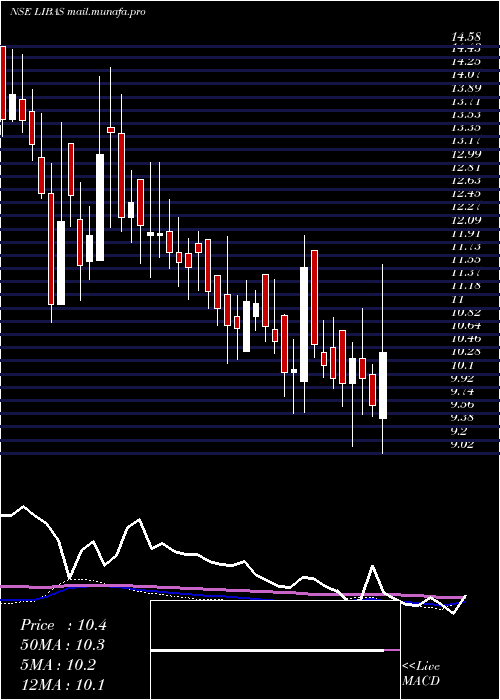
Task: Click the 12.27 price axis label
Action: (466, 207)
